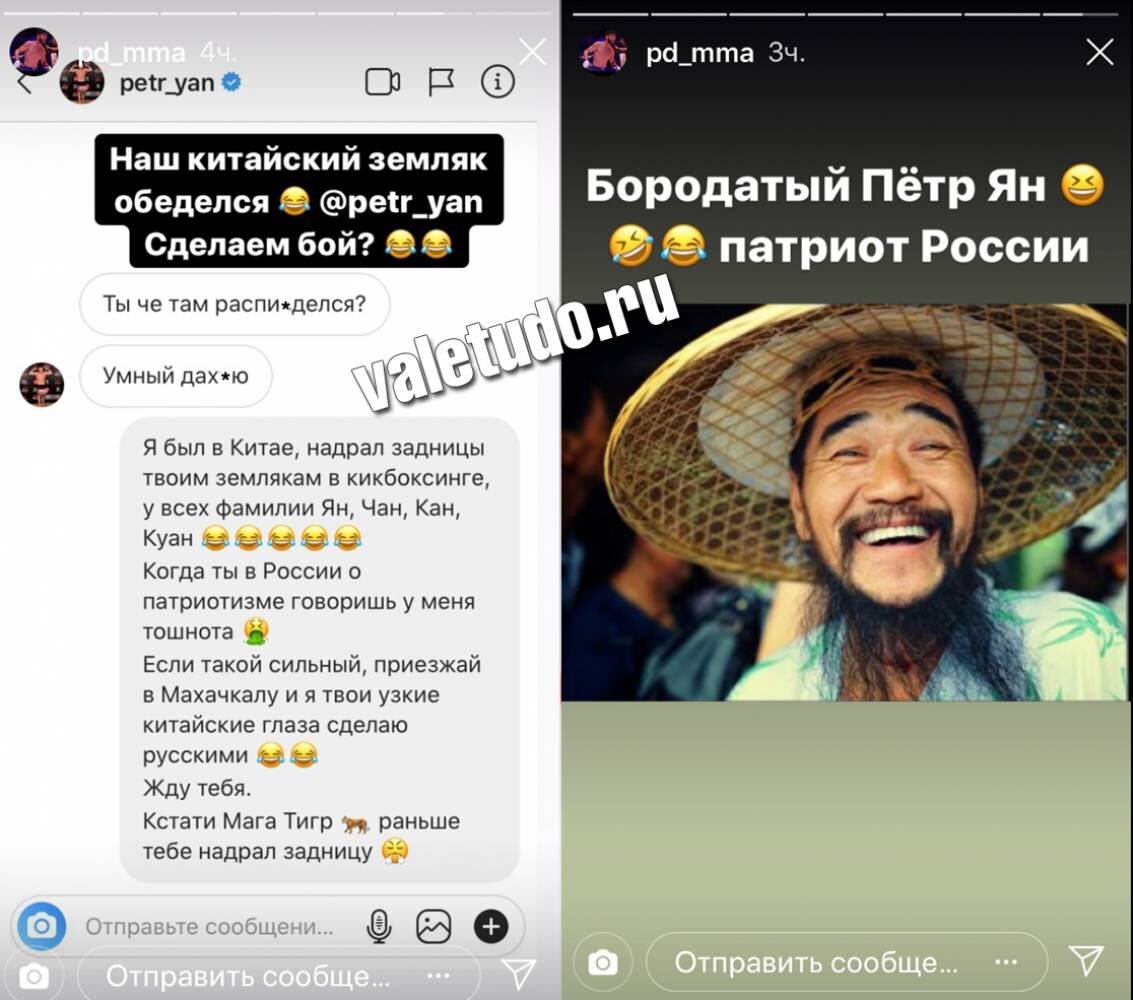Screen dimensions: 1133x1000
Task: Open the blue camera button in chat
Action: point(42,926)
